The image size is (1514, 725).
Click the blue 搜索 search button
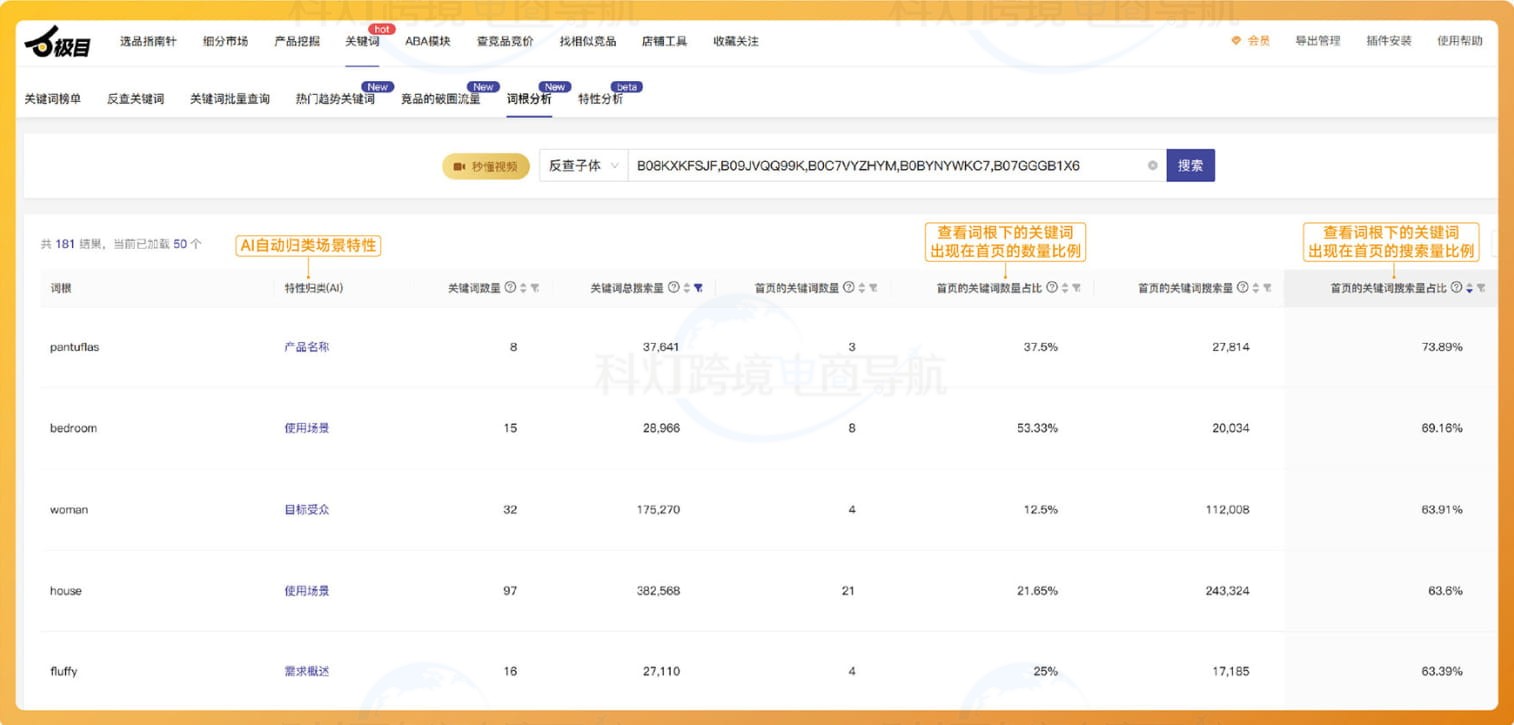[1190, 165]
